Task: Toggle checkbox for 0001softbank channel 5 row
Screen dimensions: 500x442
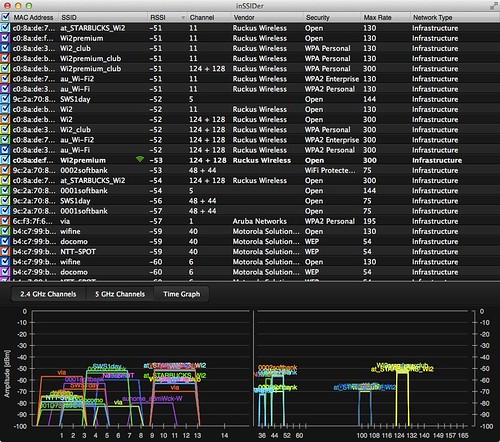Action: tap(5, 190)
